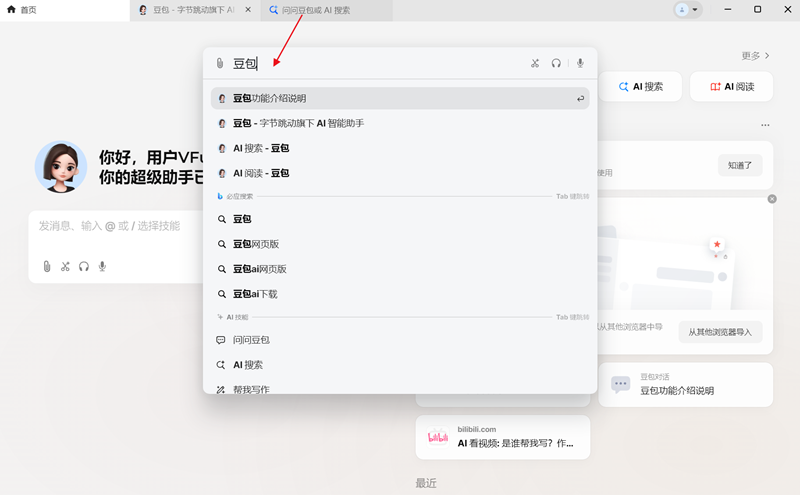Click the chat bubble icon beside 问问豆包

(221, 340)
